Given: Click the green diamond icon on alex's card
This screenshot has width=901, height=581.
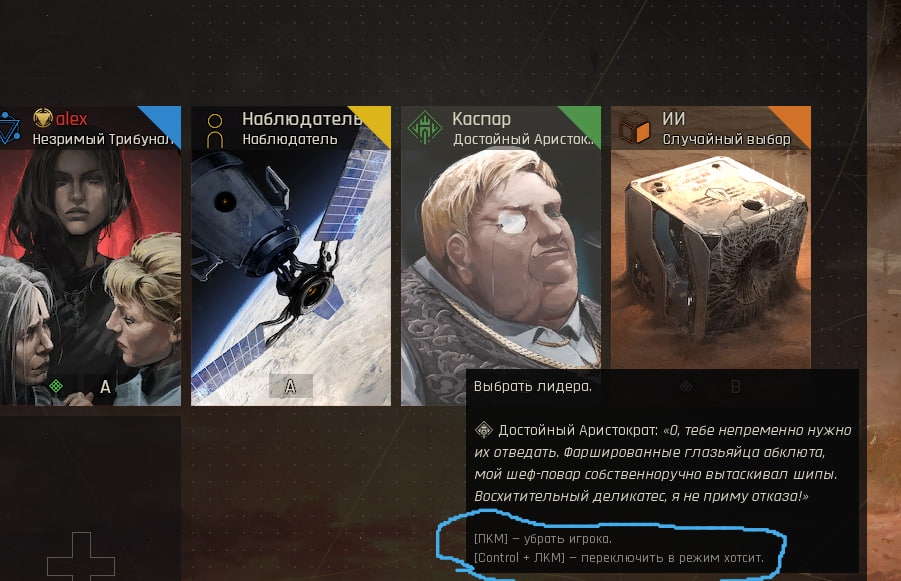Looking at the screenshot, I should pos(56,386).
